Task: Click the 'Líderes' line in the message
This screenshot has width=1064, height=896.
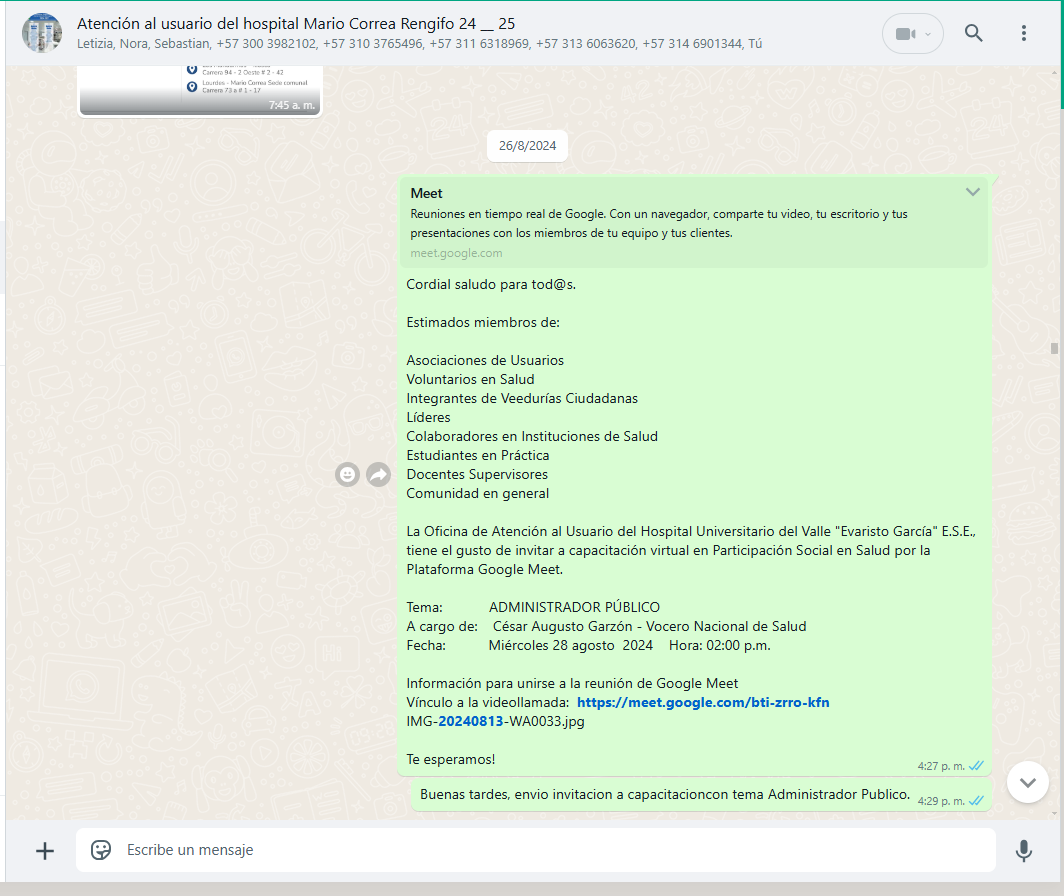Action: (x=428, y=417)
